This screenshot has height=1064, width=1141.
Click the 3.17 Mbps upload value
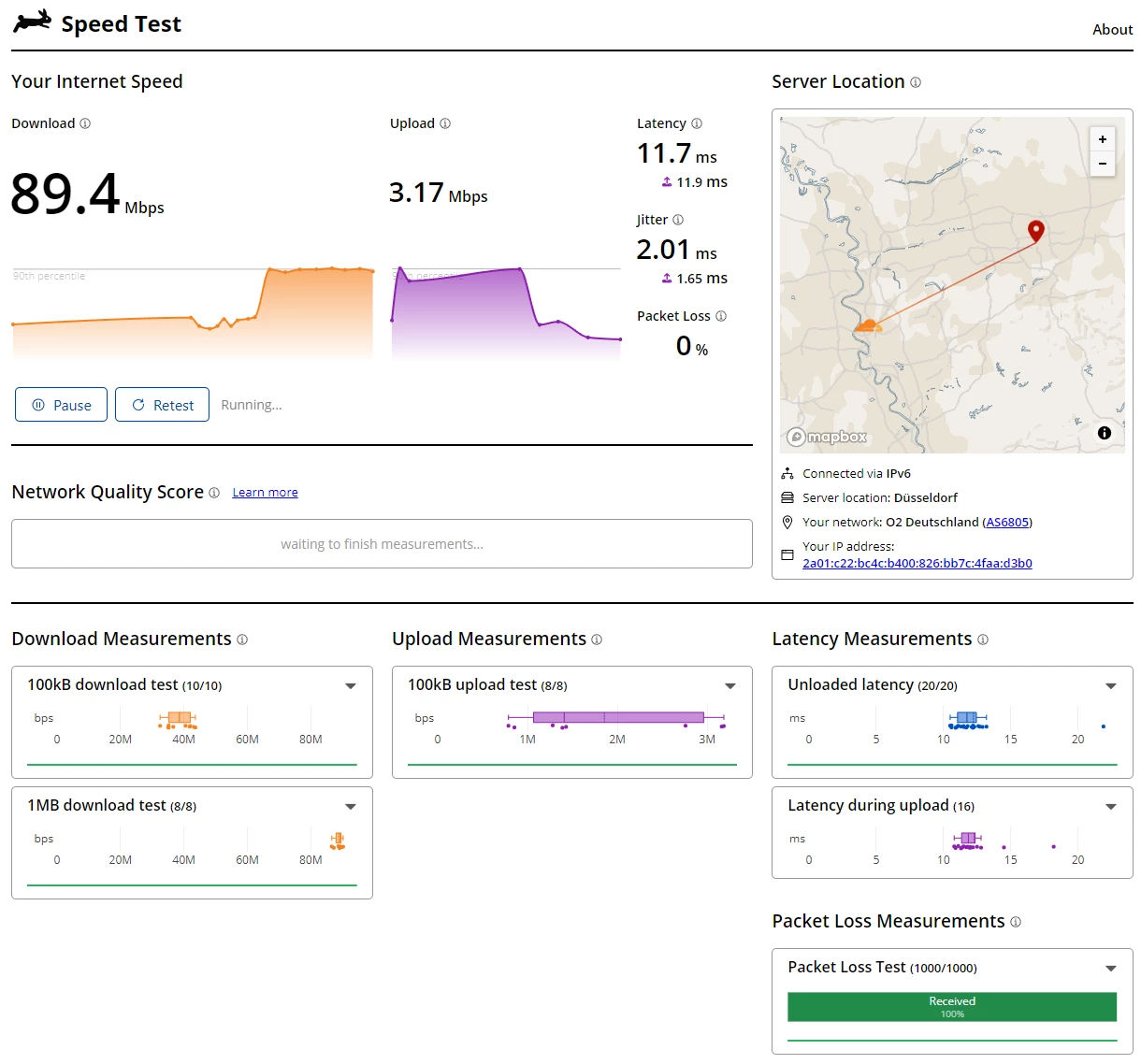(x=439, y=193)
